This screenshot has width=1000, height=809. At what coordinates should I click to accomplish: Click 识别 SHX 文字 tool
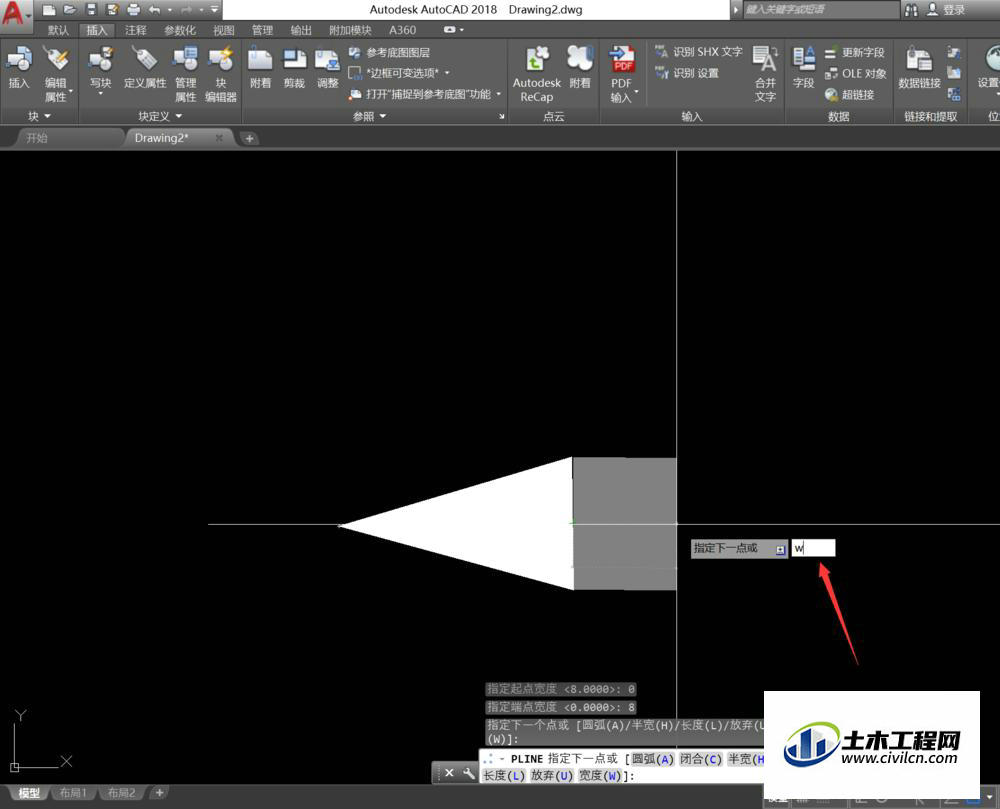pyautogui.click(x=699, y=52)
